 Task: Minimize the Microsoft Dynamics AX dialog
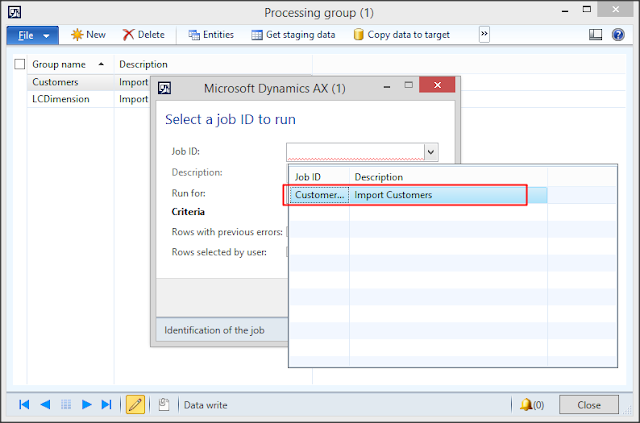click(x=387, y=87)
